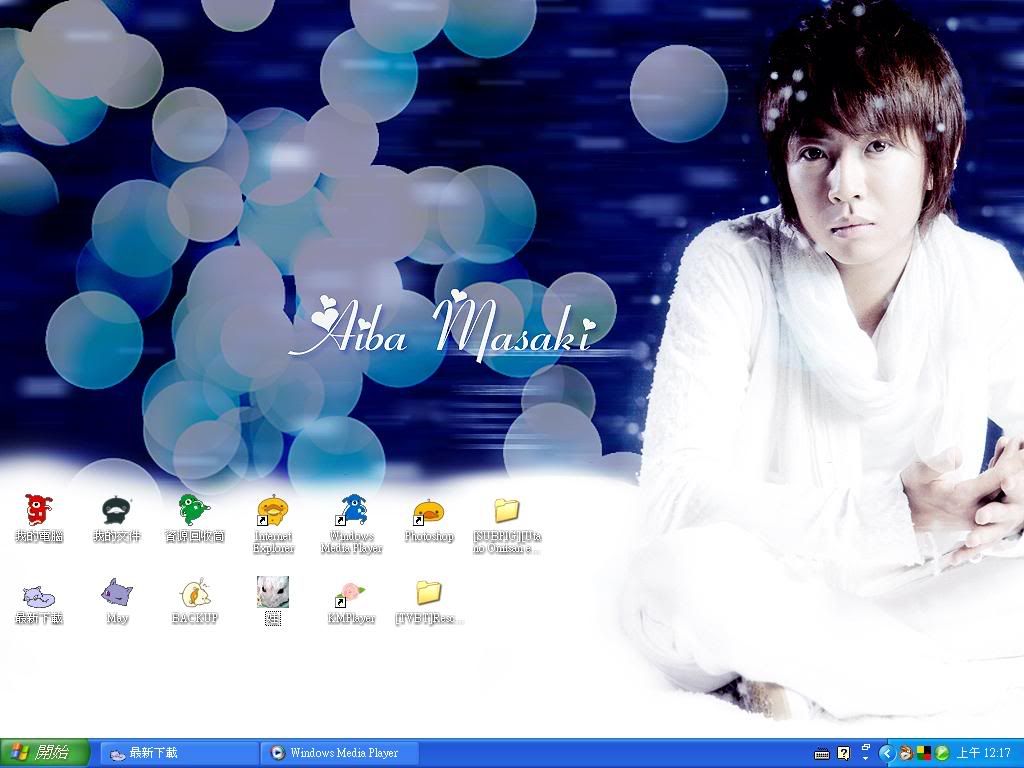1024x768 pixels.
Task: Click the keyboard icon in language bar
Action: pos(822,753)
